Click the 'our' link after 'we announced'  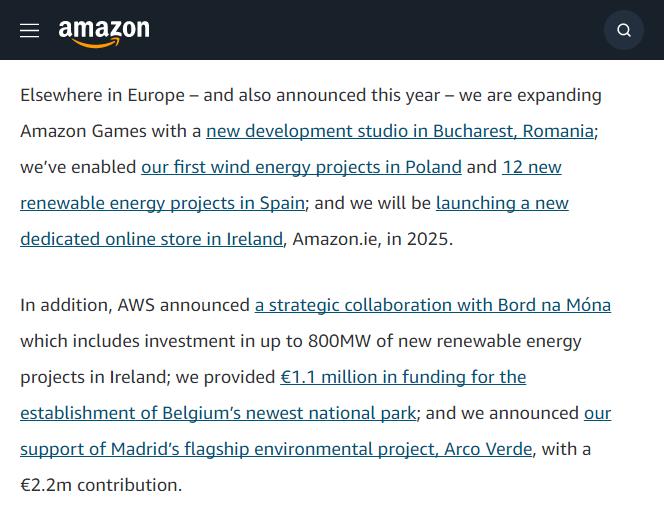click(x=598, y=413)
